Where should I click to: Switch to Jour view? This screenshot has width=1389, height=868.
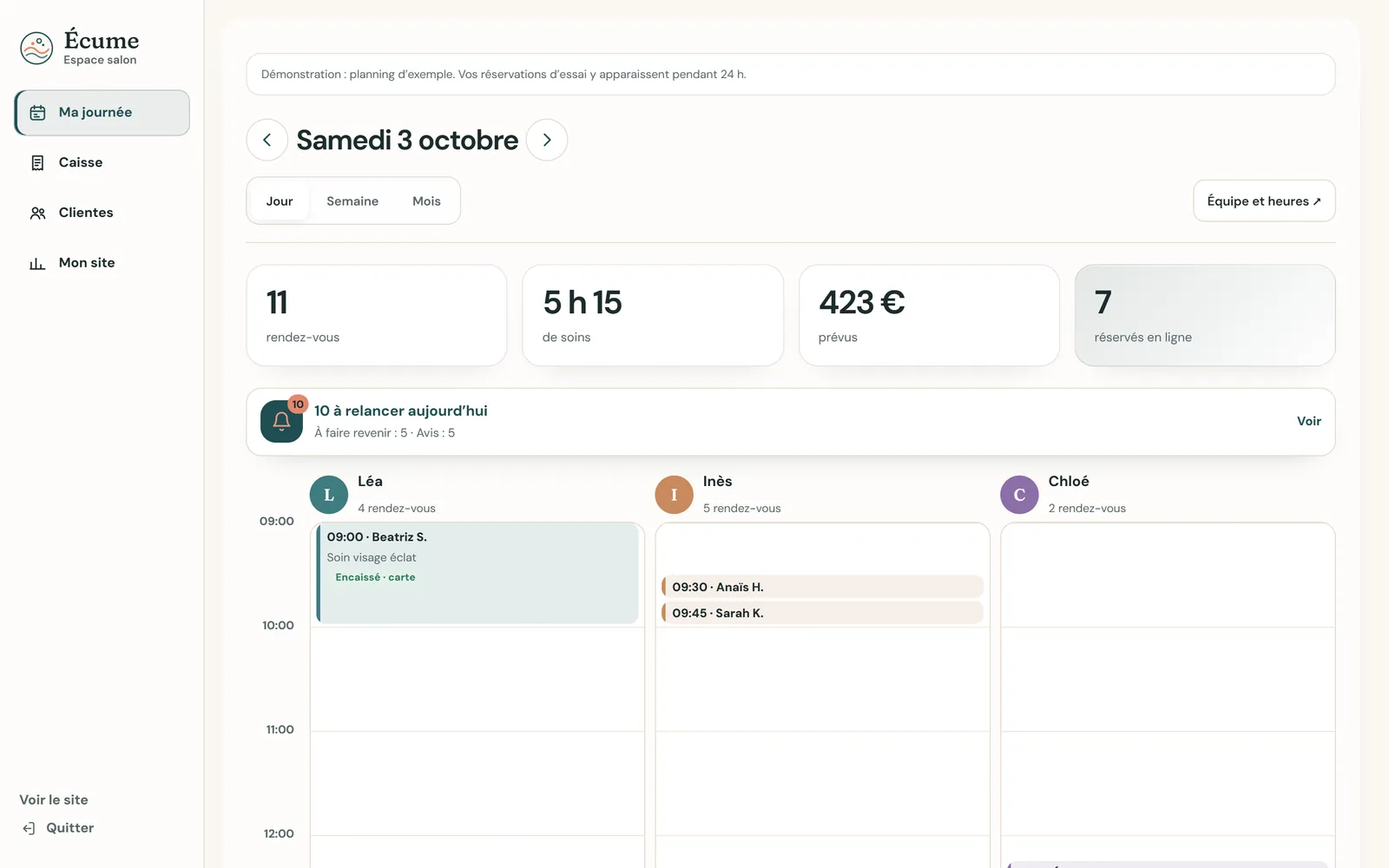[280, 201]
